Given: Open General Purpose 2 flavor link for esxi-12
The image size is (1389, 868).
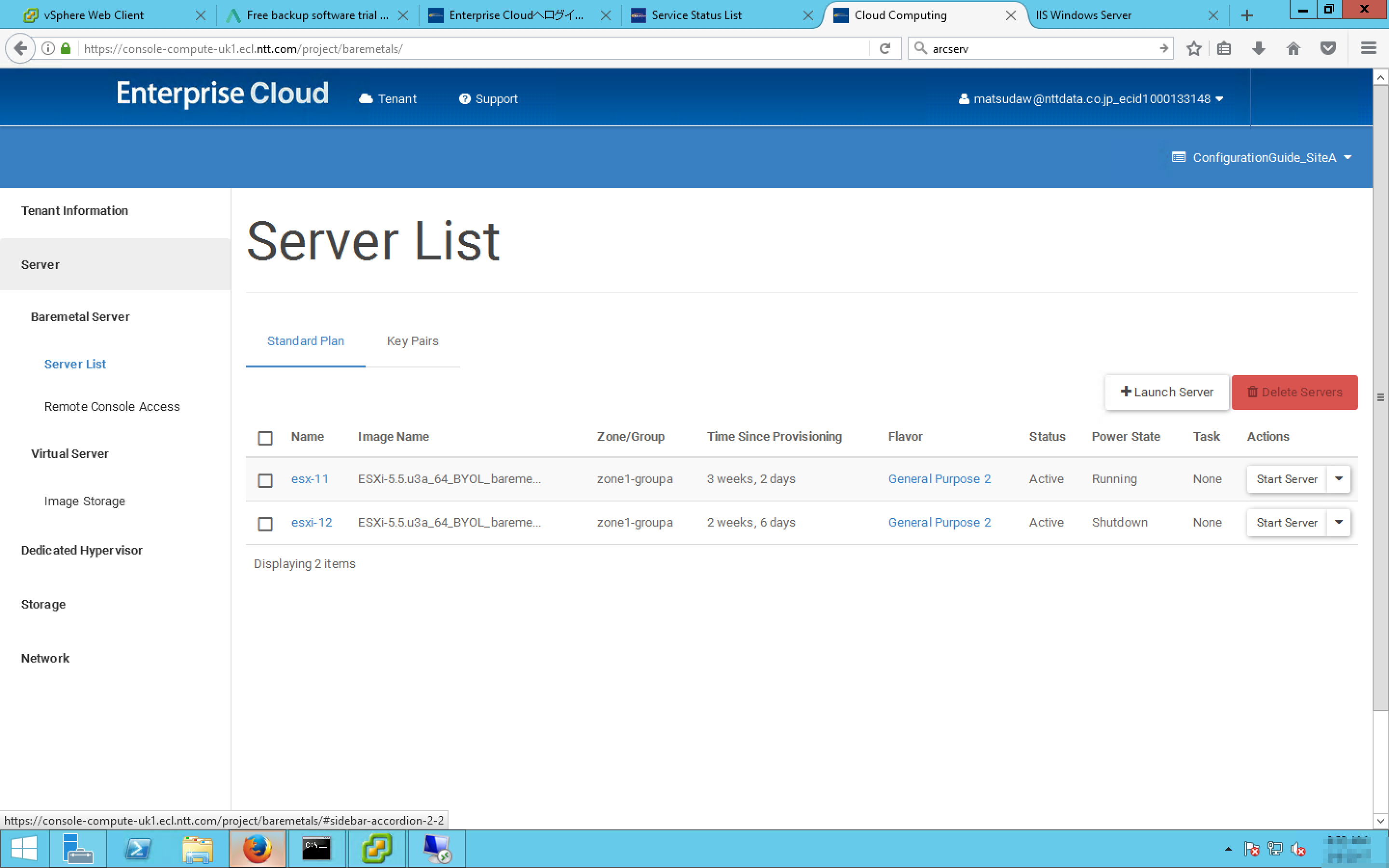Looking at the screenshot, I should click(x=939, y=522).
